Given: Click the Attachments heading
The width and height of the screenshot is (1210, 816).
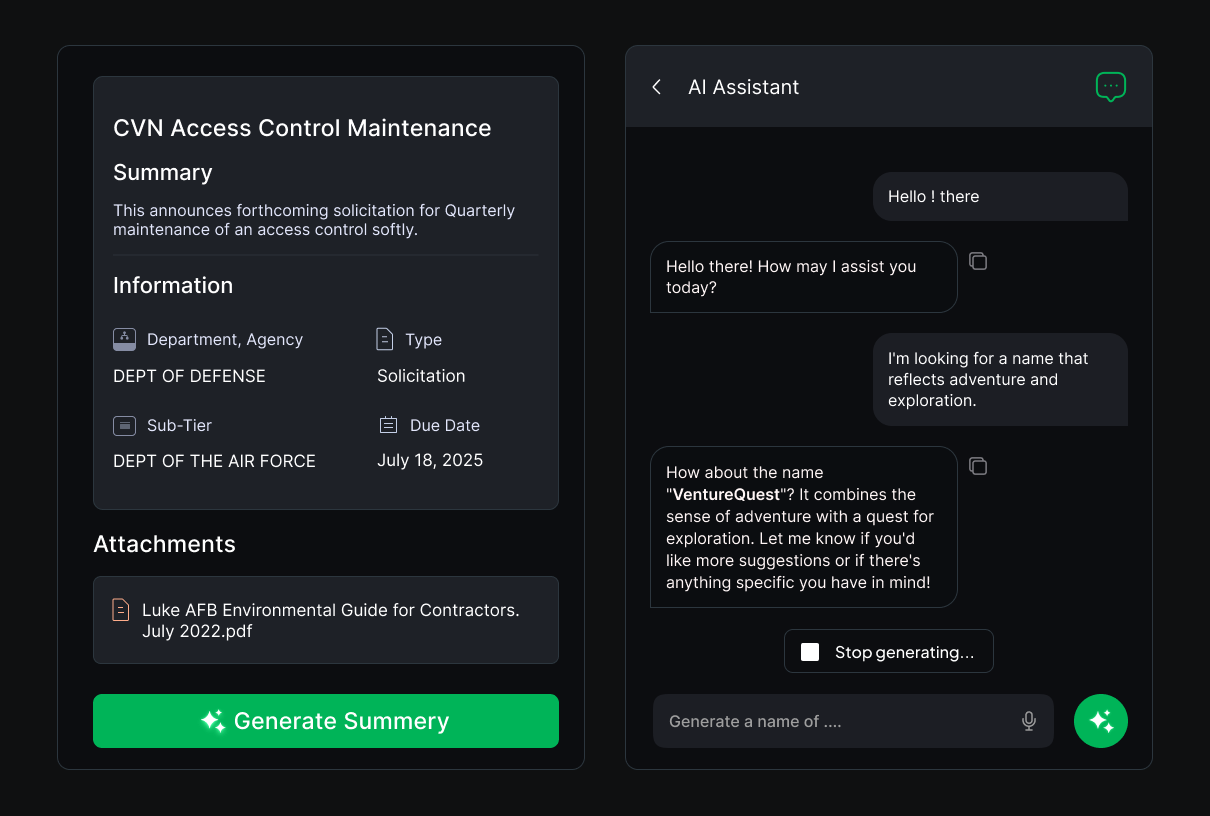Looking at the screenshot, I should (164, 544).
